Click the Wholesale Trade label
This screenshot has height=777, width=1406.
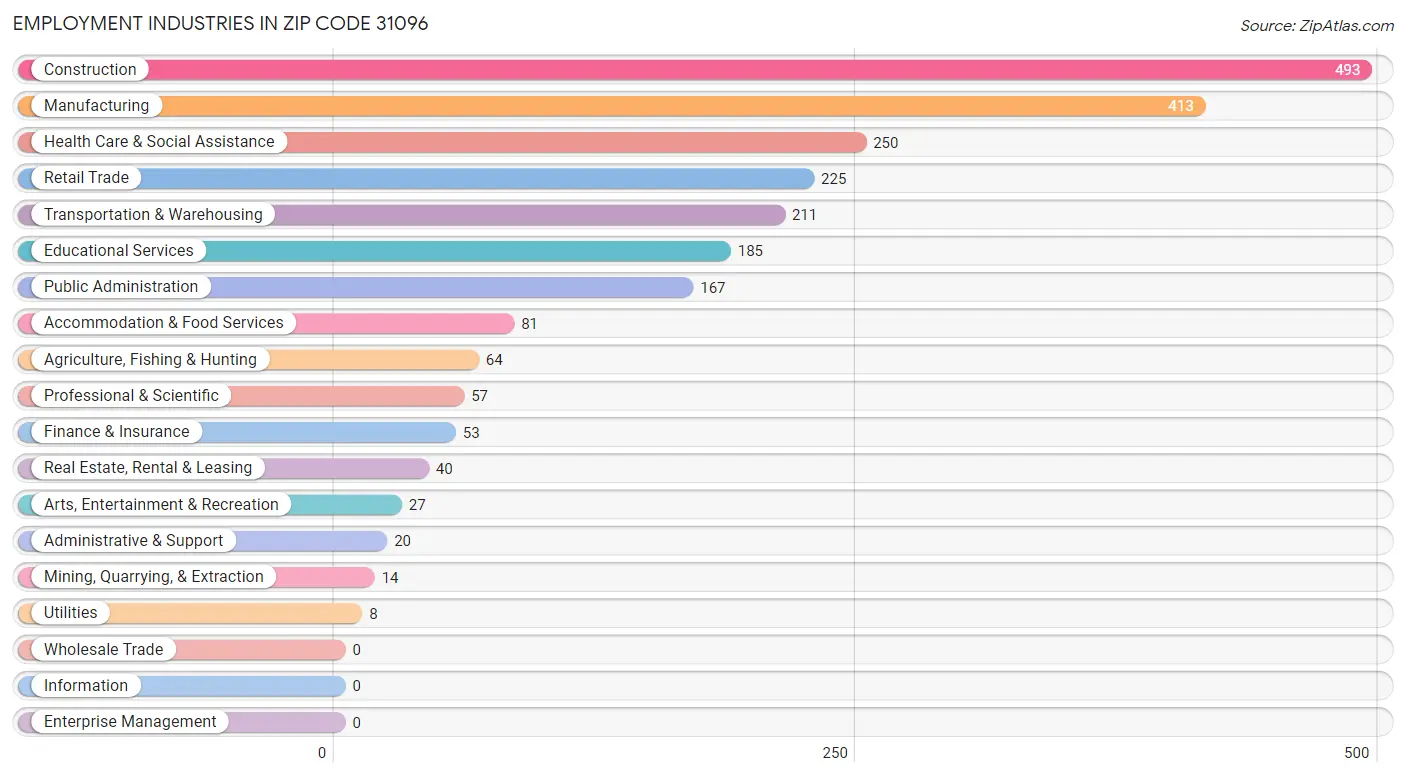coord(103,650)
